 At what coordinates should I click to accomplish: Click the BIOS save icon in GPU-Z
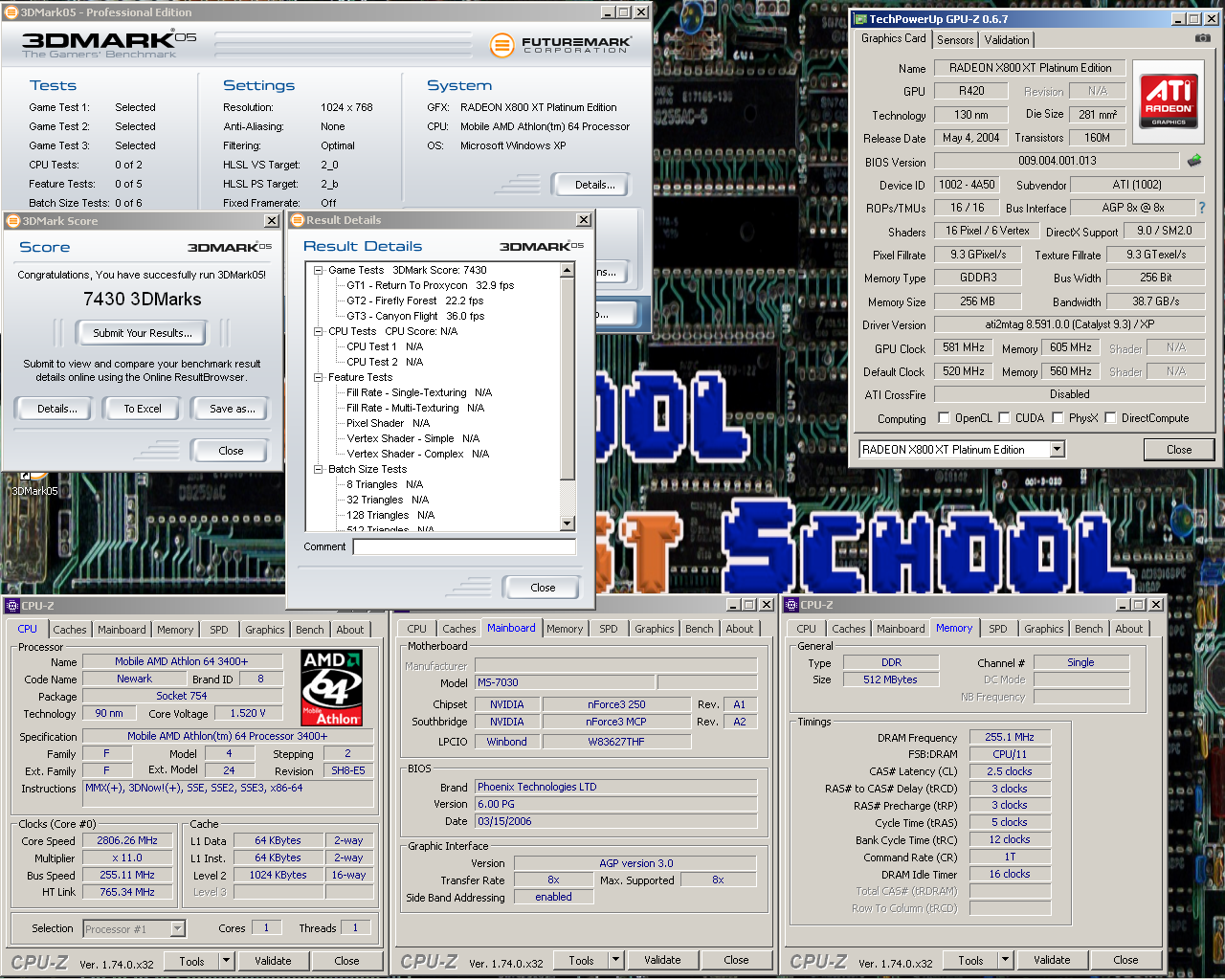pos(1194,161)
